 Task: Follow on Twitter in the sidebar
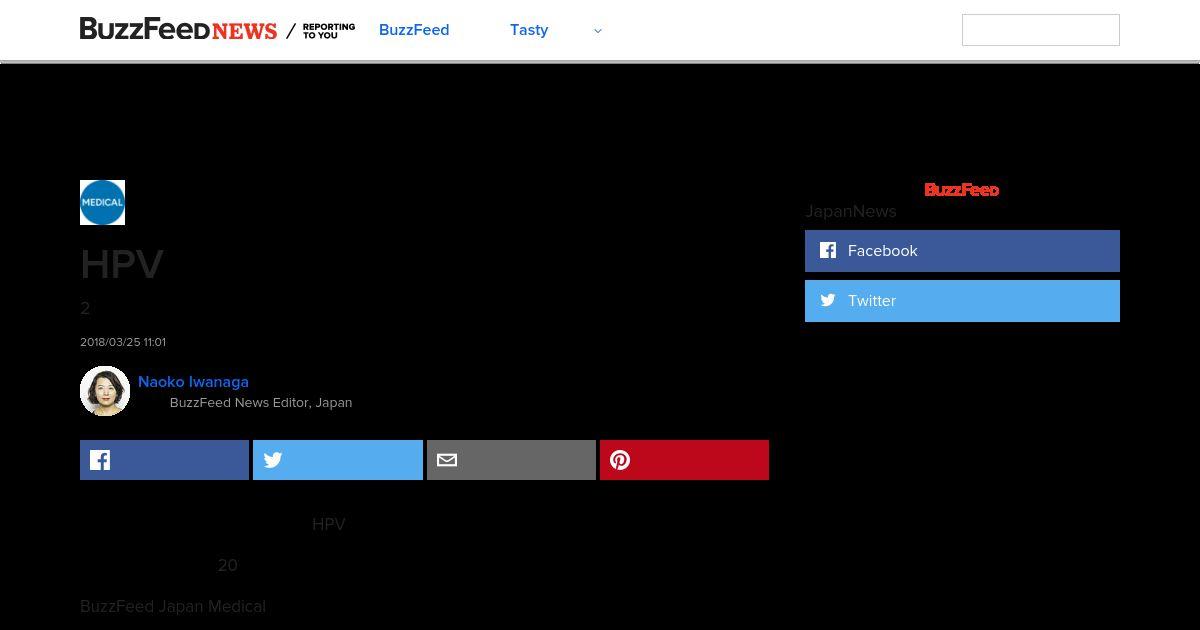(962, 301)
